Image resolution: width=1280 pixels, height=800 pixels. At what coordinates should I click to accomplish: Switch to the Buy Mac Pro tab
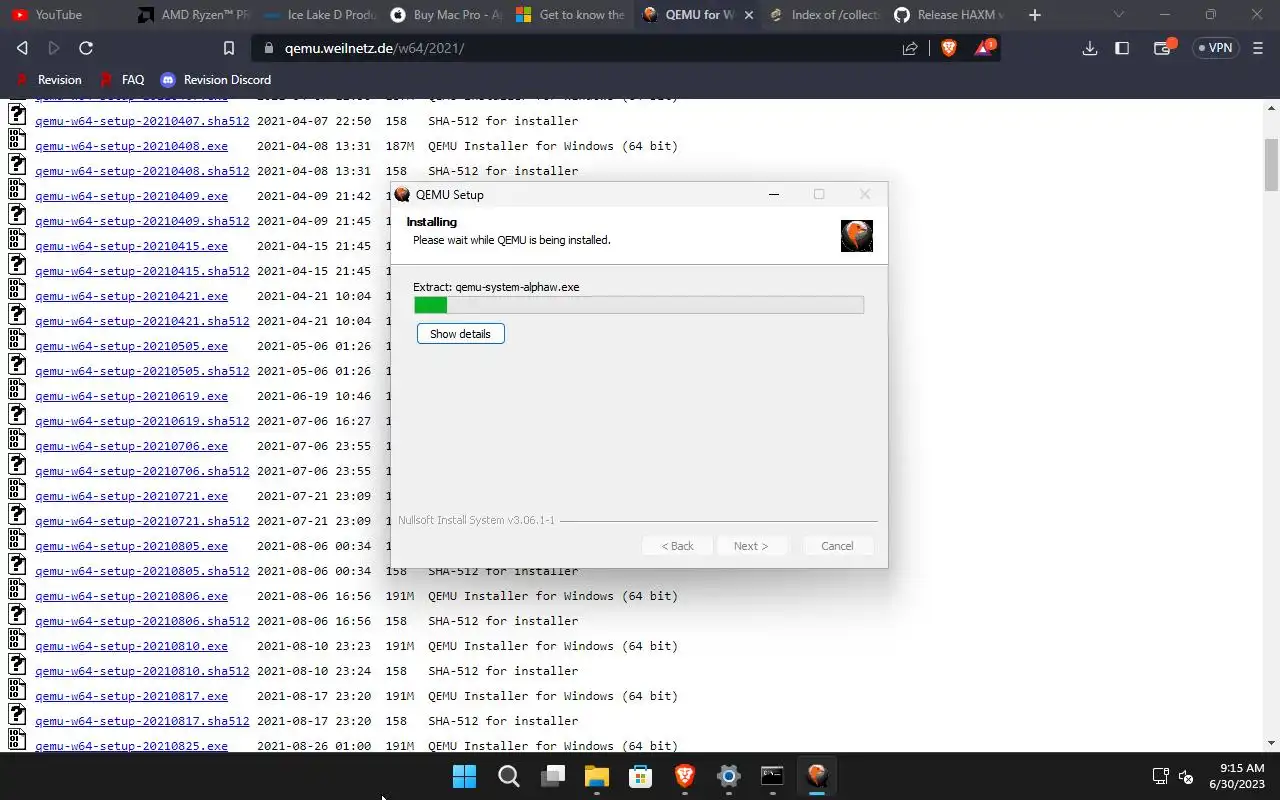tap(445, 15)
